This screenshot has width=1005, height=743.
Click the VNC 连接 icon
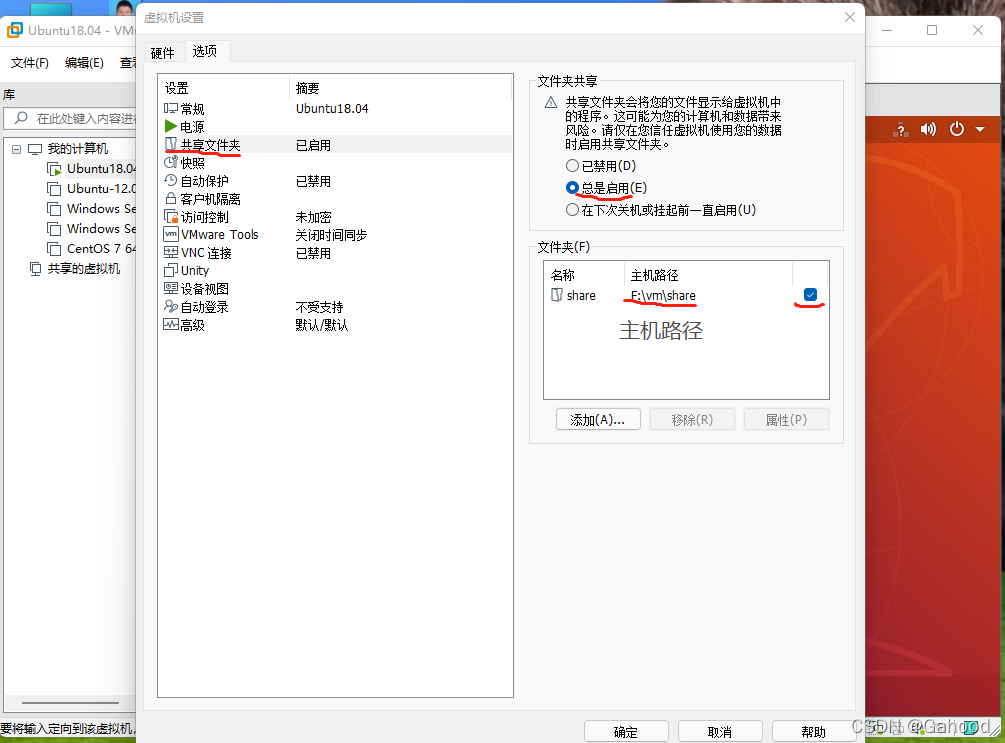pyautogui.click(x=170, y=252)
